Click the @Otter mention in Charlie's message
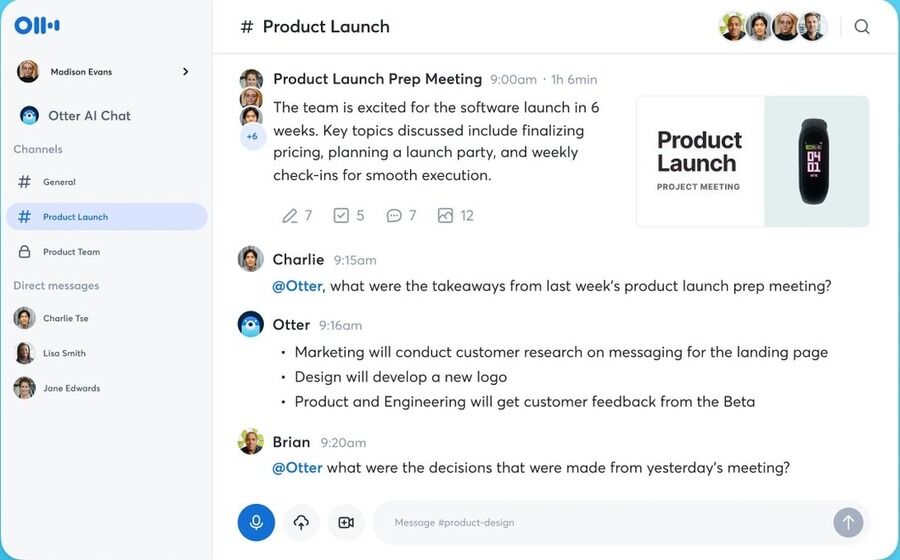Viewport: 900px width, 560px height. [297, 286]
